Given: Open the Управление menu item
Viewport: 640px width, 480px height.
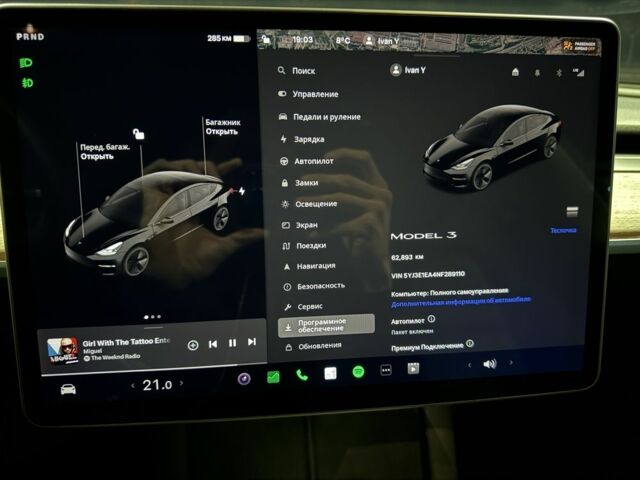Looking at the screenshot, I should click(x=308, y=94).
